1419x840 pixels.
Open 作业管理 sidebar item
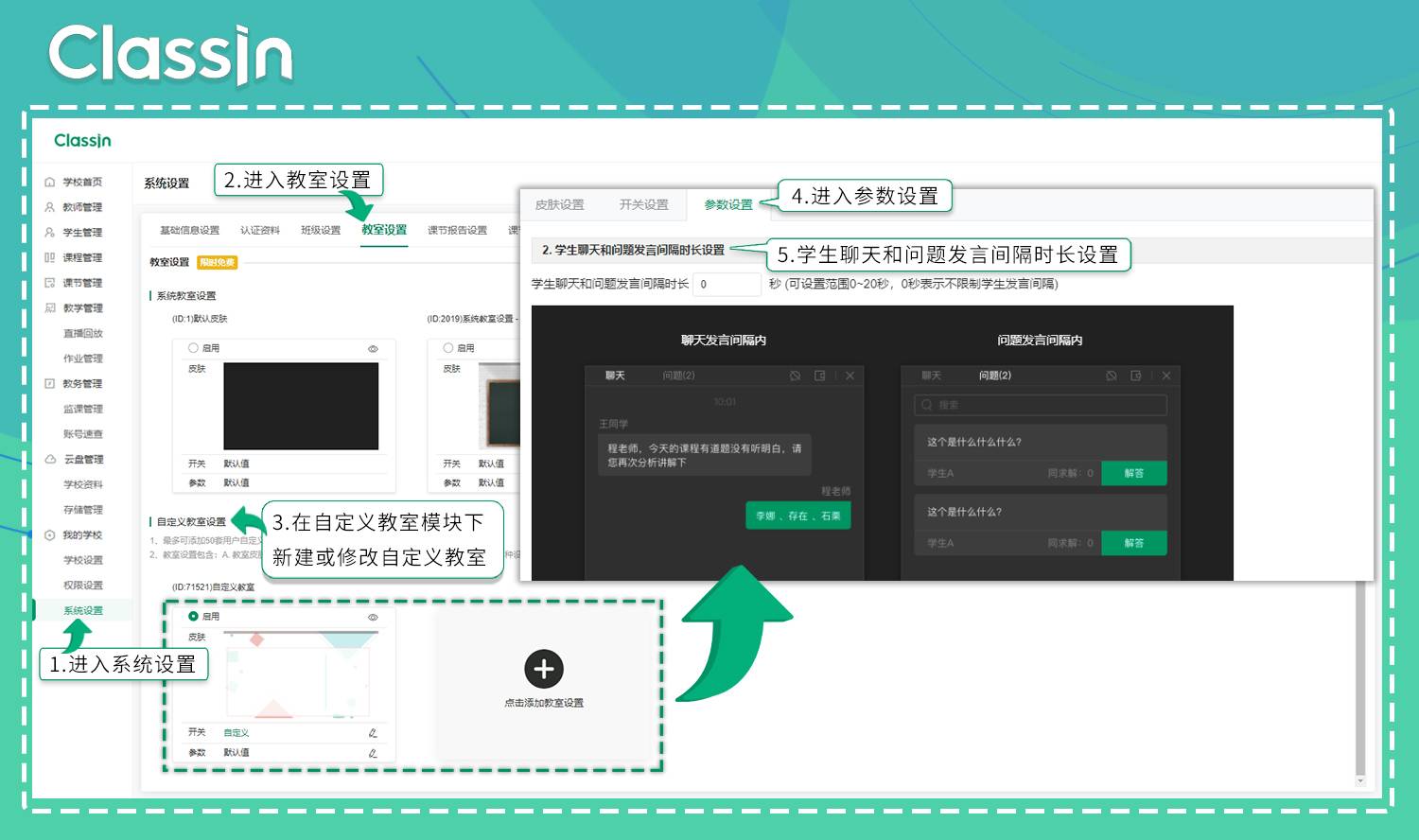click(x=82, y=359)
